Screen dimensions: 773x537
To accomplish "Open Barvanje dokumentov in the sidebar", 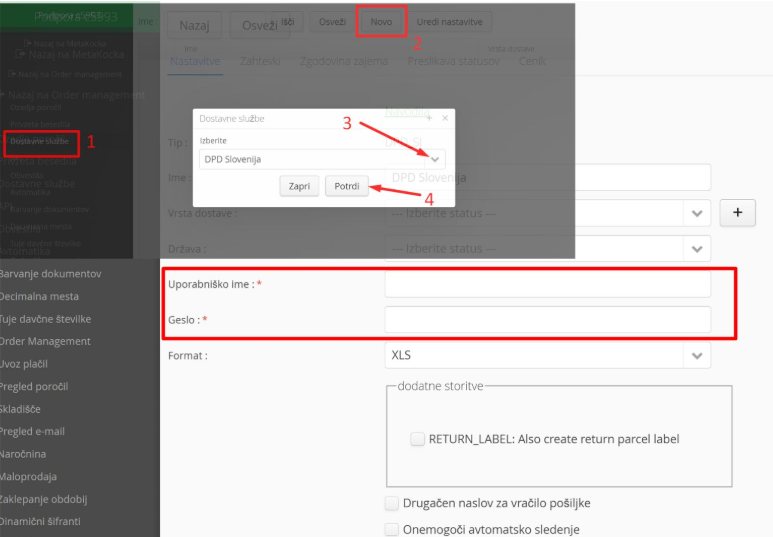I will click(50, 274).
